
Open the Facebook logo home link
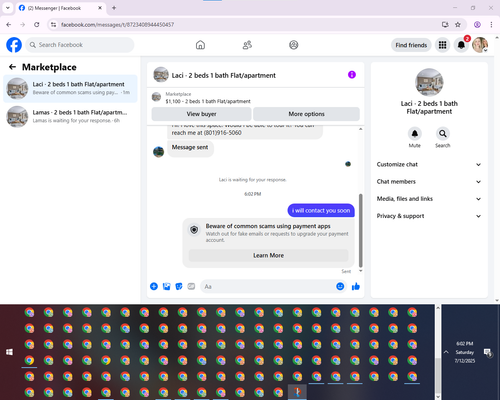click(14, 45)
